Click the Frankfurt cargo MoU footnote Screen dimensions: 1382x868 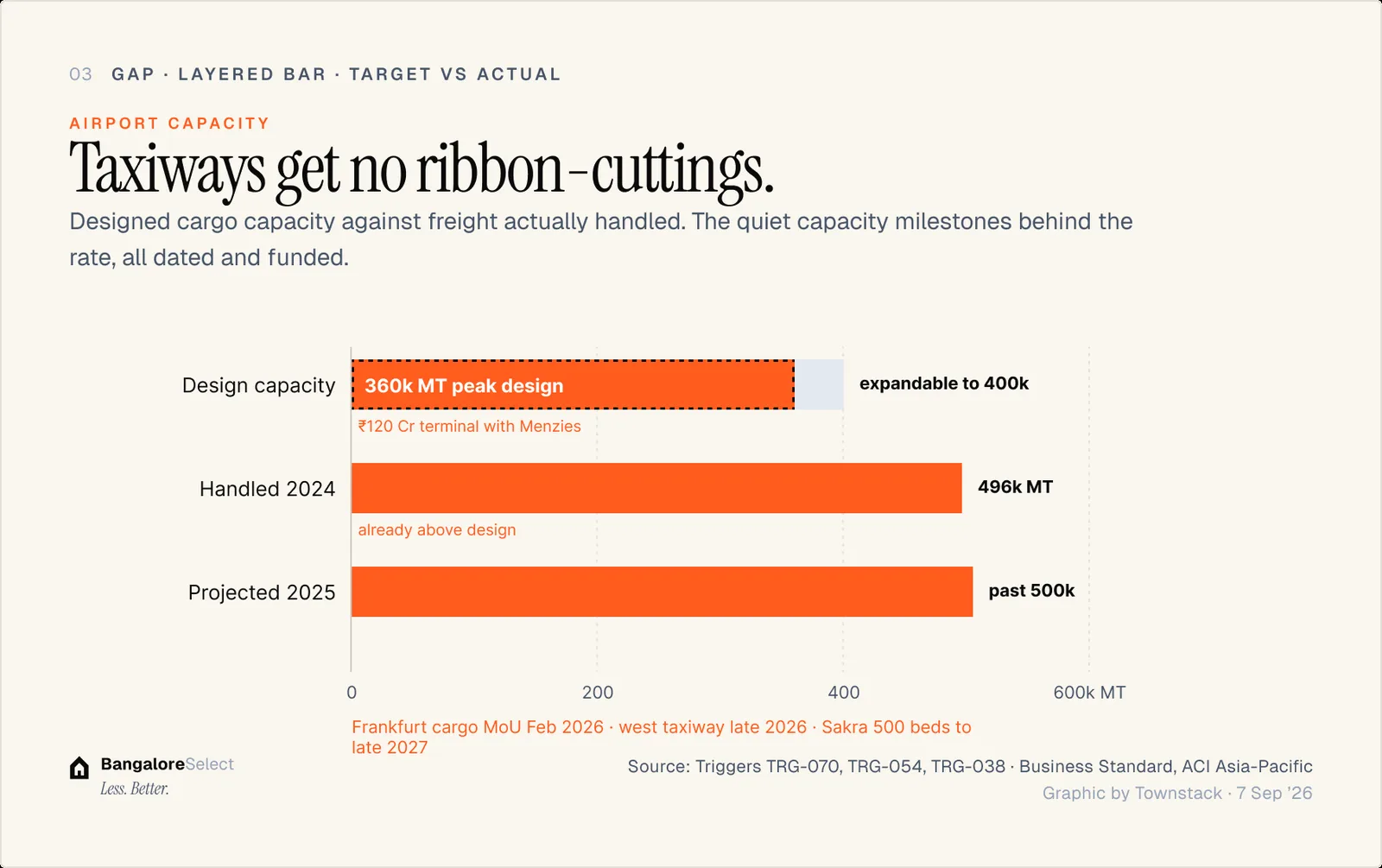point(662,737)
